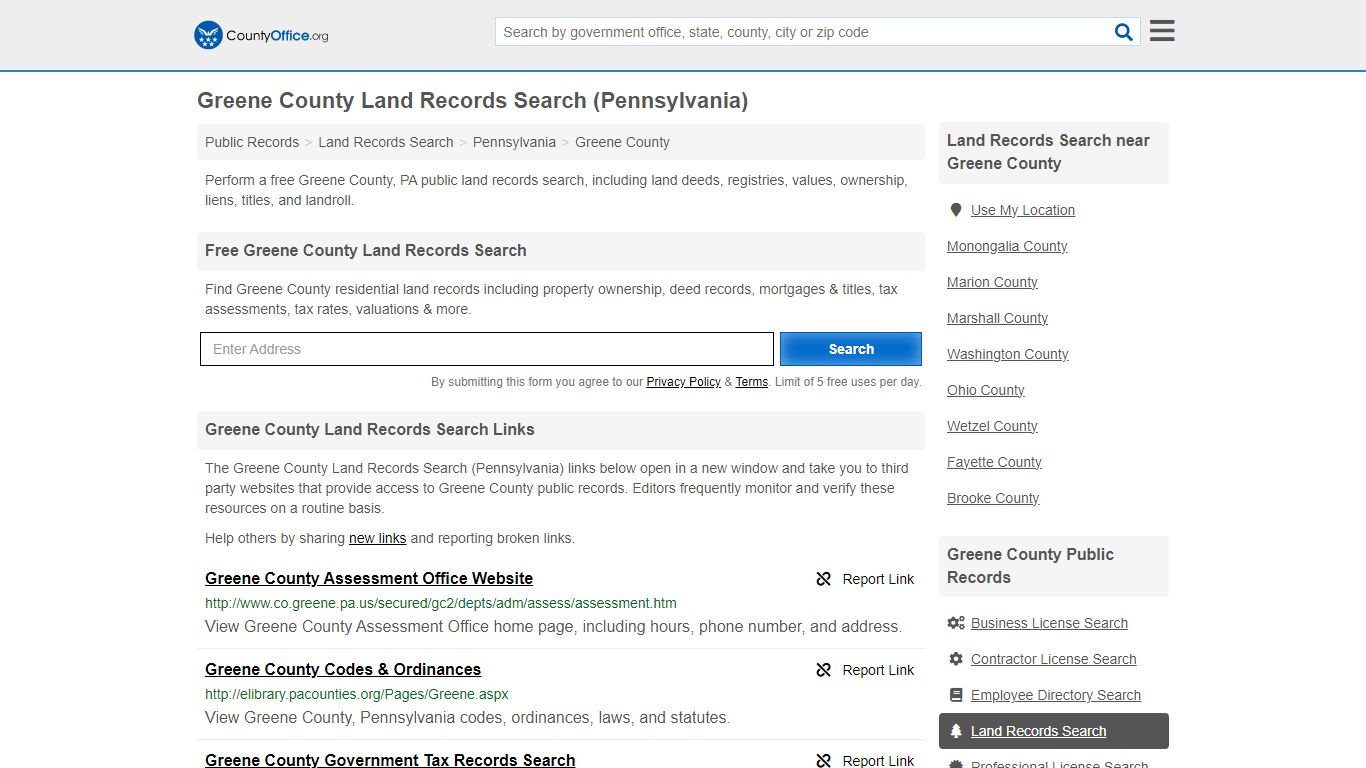
Task: Click the page title Greene County Land Records Search
Action: [472, 100]
